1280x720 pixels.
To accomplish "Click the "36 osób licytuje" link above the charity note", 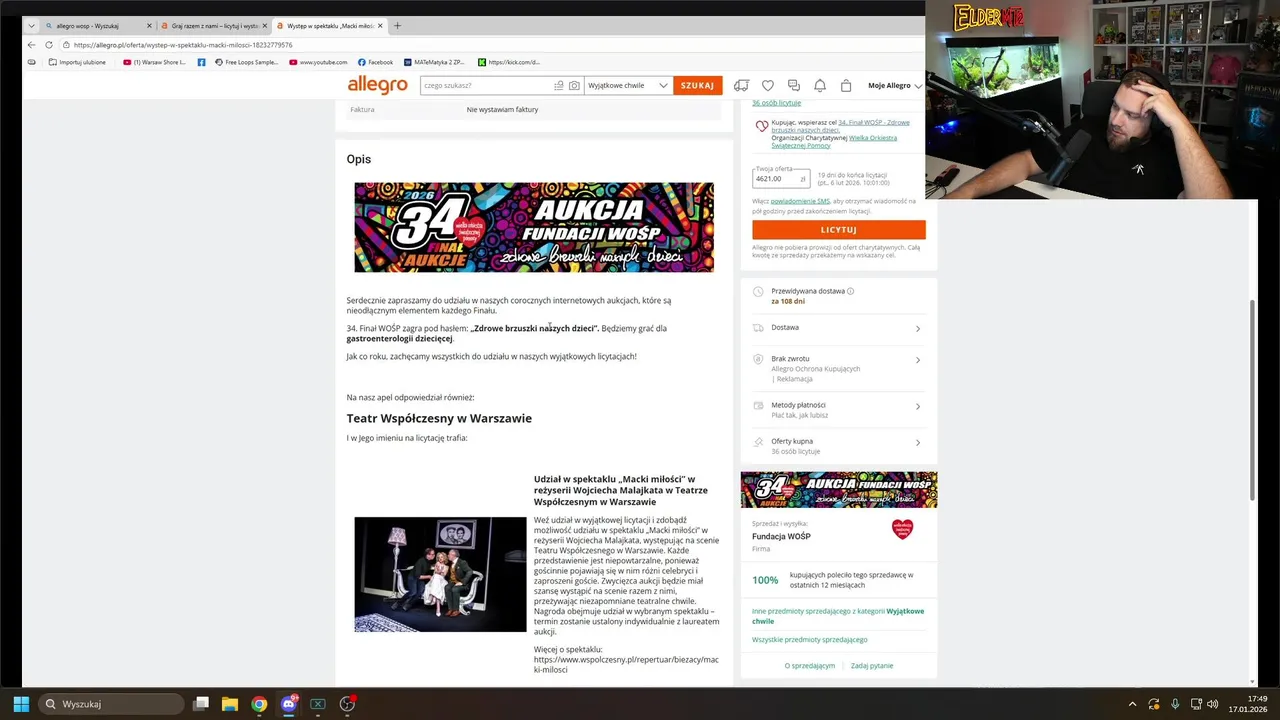I will coord(776,103).
